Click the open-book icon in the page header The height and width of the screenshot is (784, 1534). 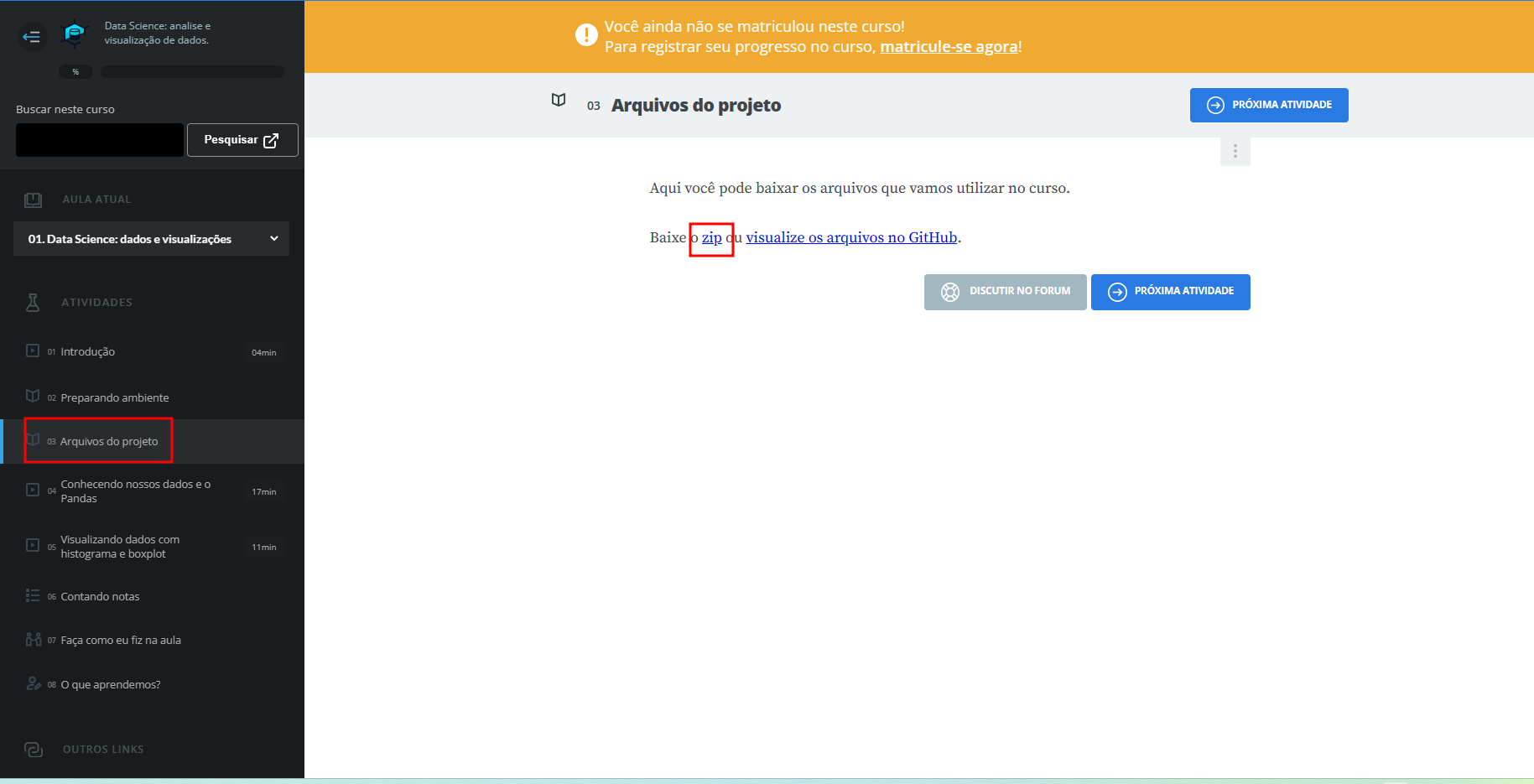point(559,100)
